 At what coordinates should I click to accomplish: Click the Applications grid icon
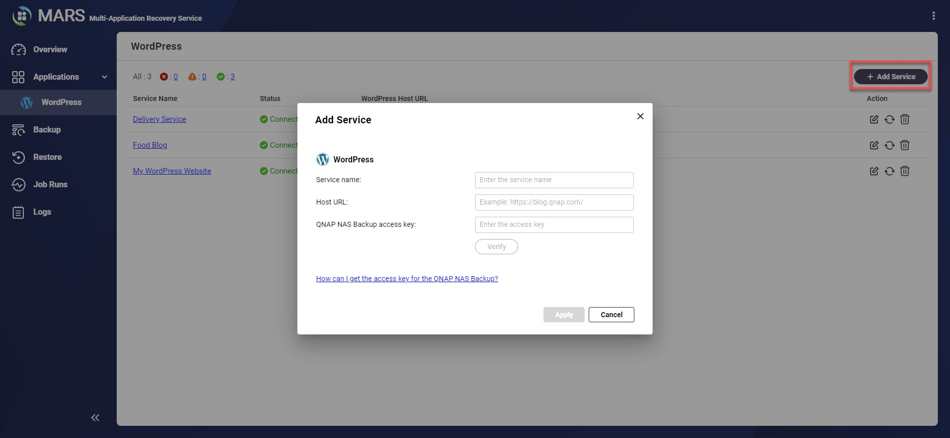point(19,77)
